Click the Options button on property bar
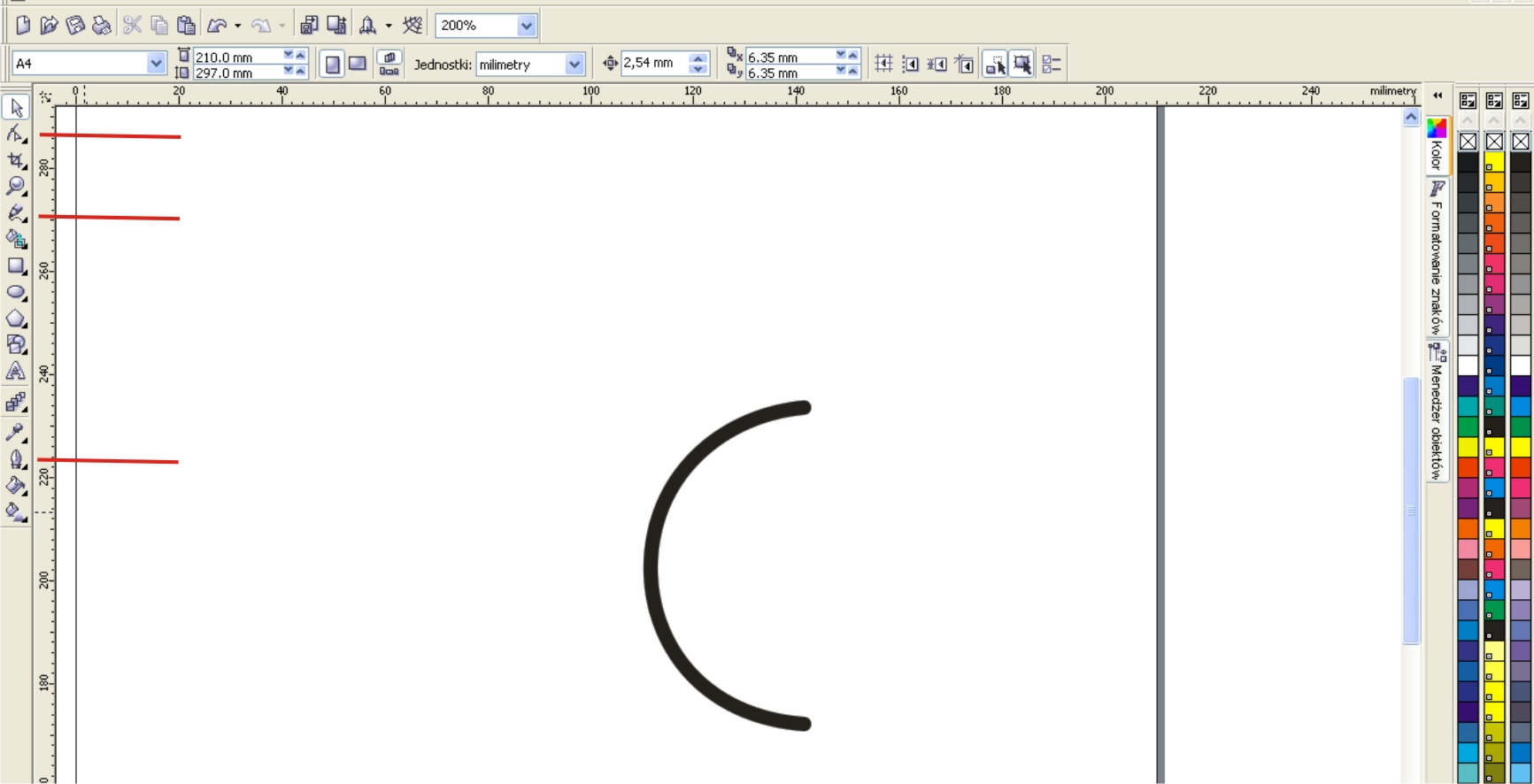The width and height of the screenshot is (1534, 784). click(1051, 64)
